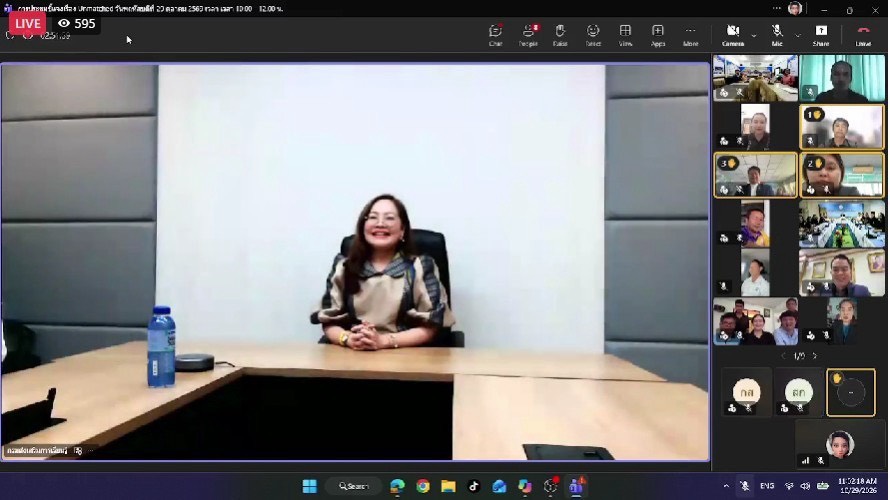Open the Mail app from the taskbar
Image resolution: width=890 pixels, height=500 pixels.
[x=499, y=486]
